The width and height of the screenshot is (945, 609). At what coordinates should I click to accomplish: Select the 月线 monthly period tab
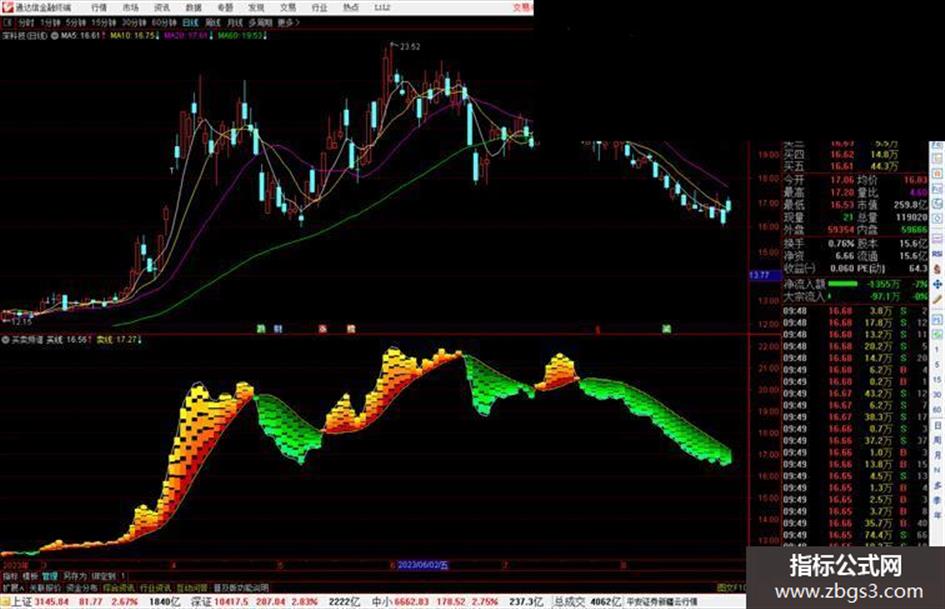(234, 22)
